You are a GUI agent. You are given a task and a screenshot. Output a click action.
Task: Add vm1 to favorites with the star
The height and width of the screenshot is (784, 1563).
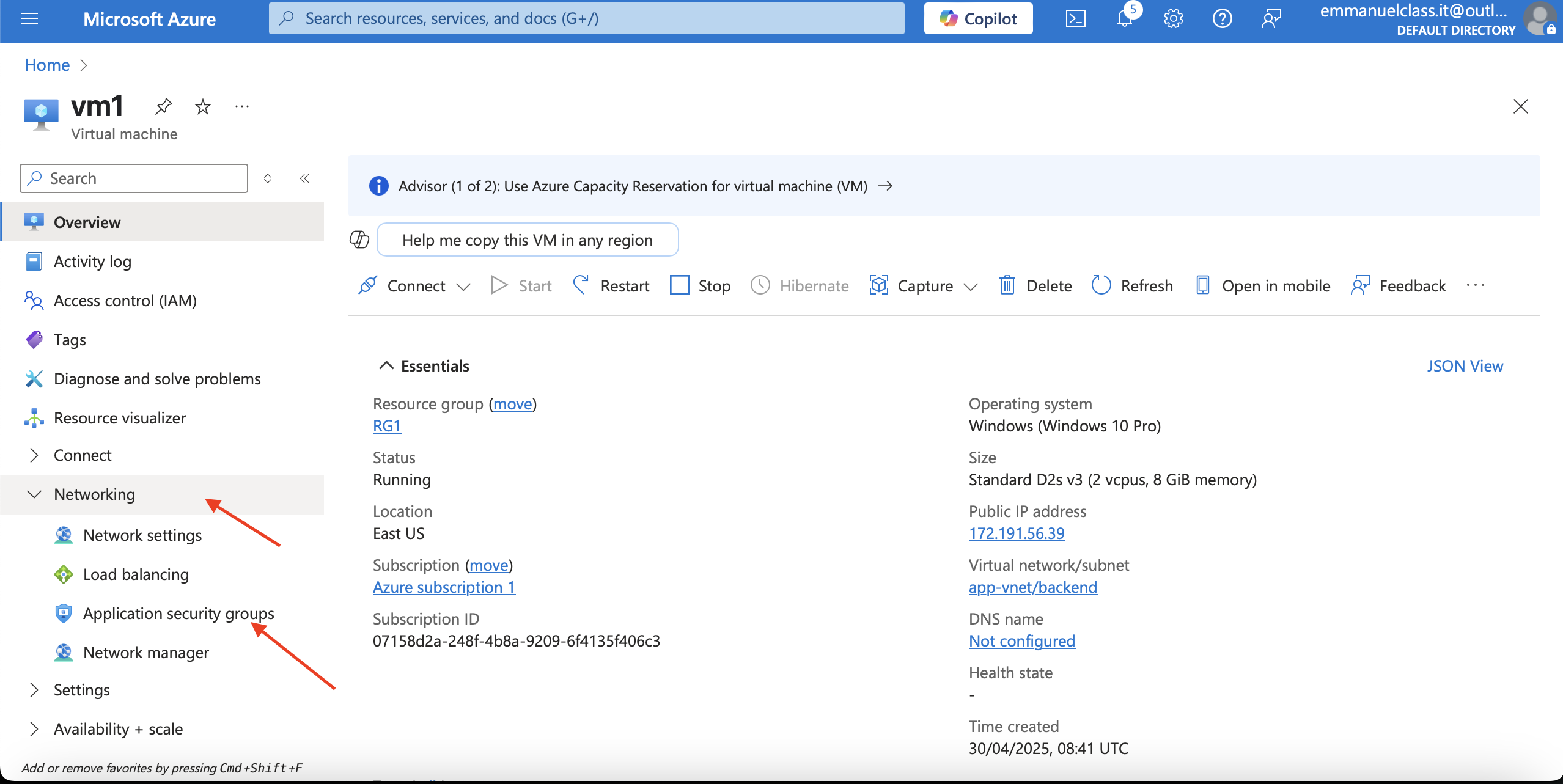coord(202,107)
